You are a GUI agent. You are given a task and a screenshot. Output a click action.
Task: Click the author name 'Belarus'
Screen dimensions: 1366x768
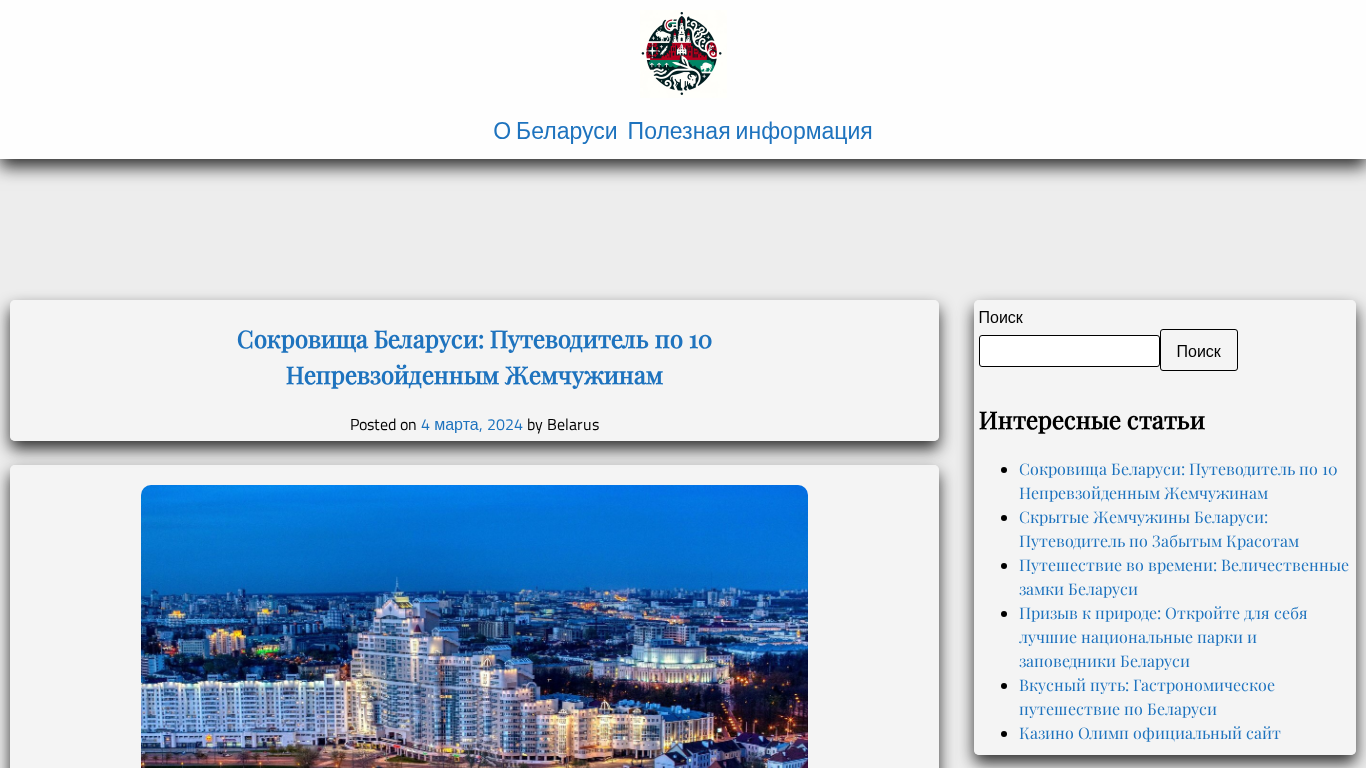click(x=572, y=425)
